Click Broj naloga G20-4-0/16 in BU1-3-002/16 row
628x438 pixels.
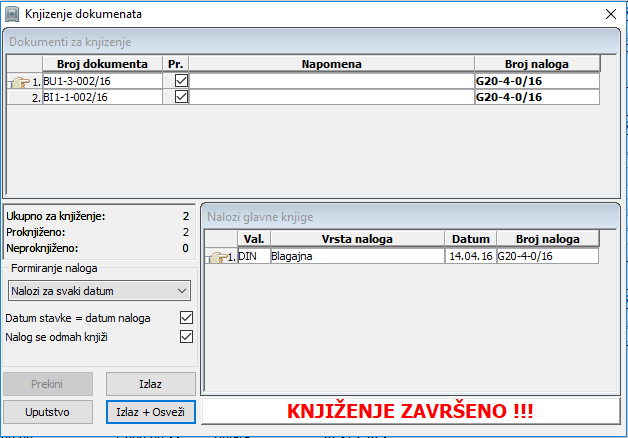tap(537, 81)
